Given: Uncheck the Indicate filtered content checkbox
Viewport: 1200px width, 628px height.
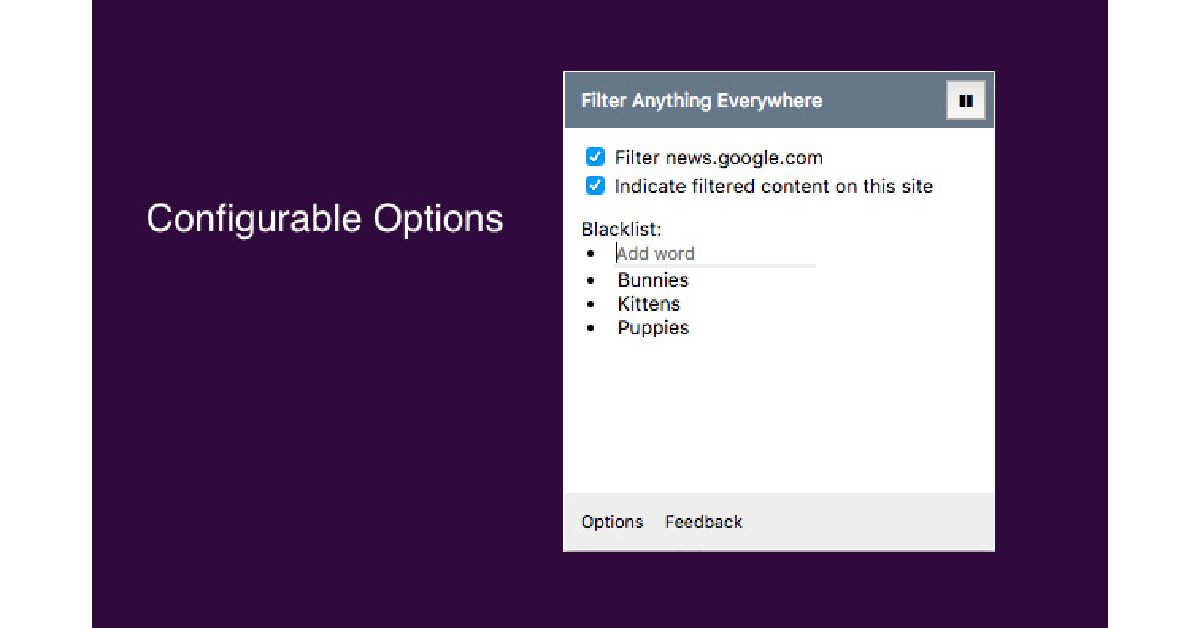Looking at the screenshot, I should point(595,186).
